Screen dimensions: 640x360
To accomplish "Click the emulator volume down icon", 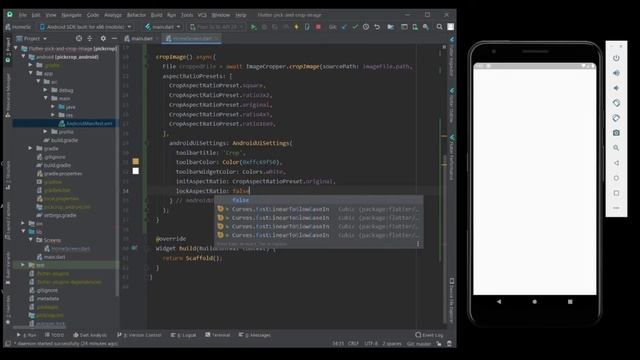I will click(616, 88).
